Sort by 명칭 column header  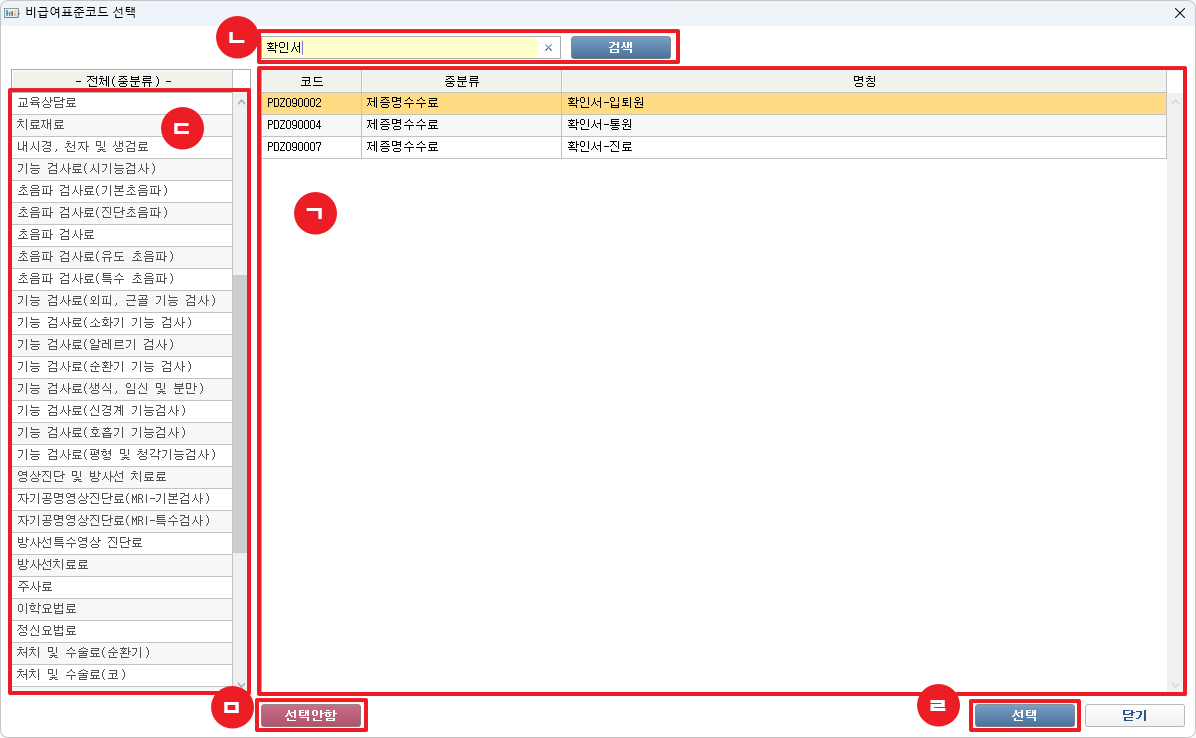pos(864,81)
